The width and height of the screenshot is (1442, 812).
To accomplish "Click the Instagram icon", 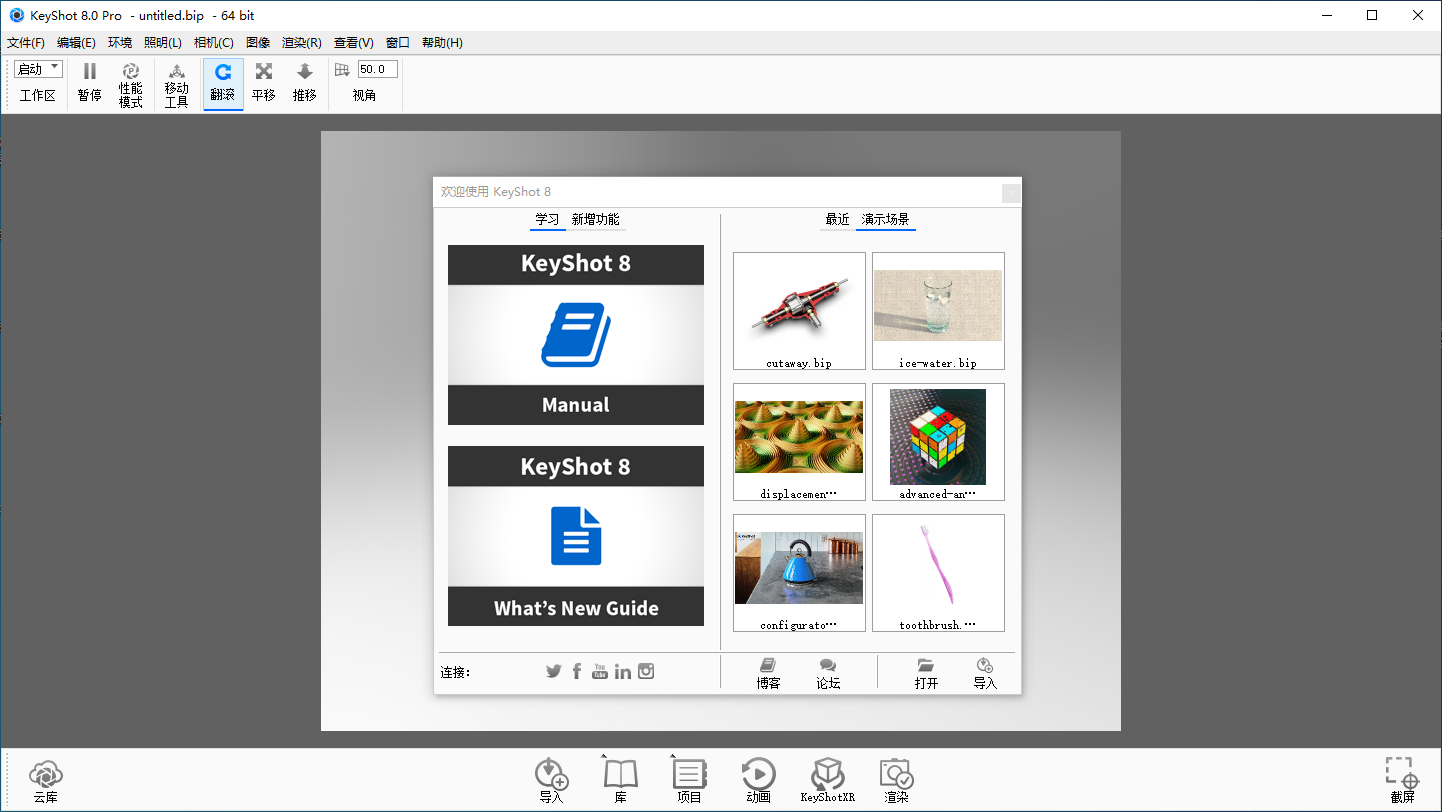I will pyautogui.click(x=646, y=671).
